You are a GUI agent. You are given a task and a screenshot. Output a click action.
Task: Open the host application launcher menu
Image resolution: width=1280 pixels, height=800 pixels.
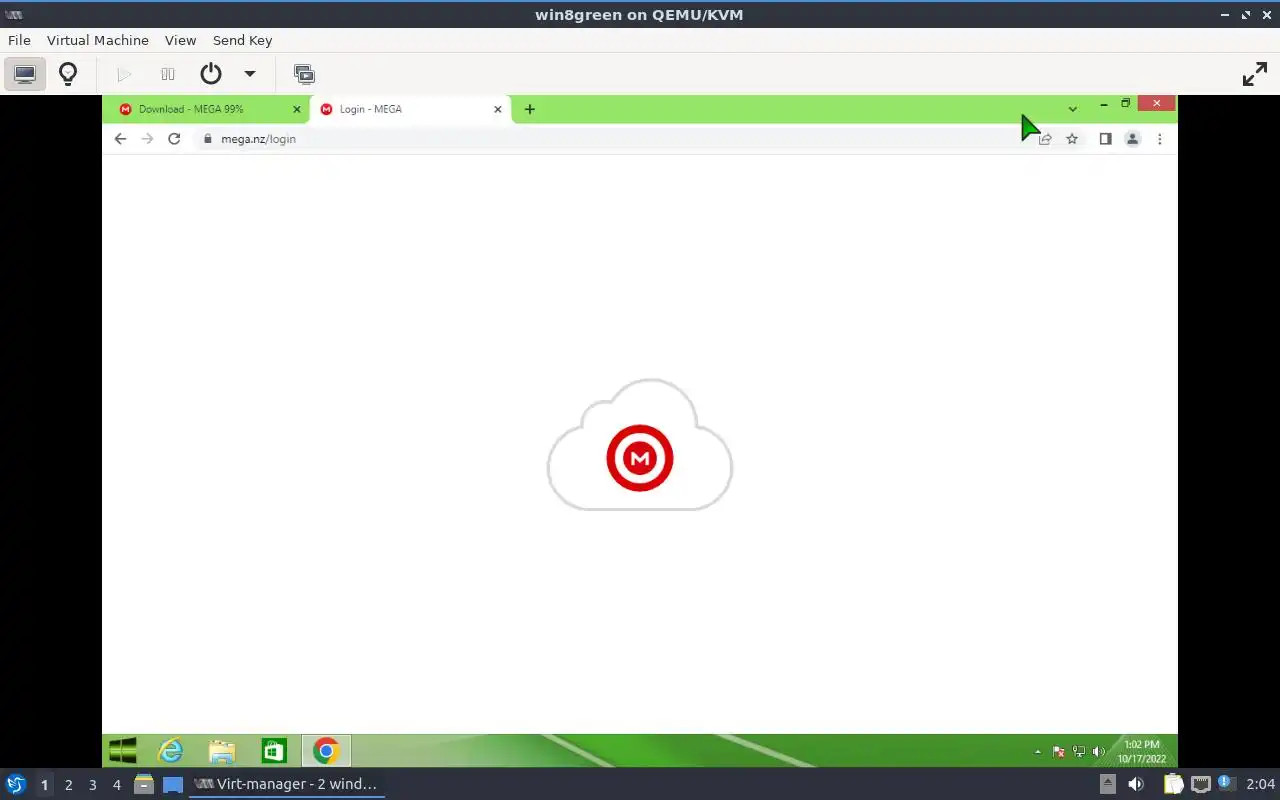click(x=15, y=784)
